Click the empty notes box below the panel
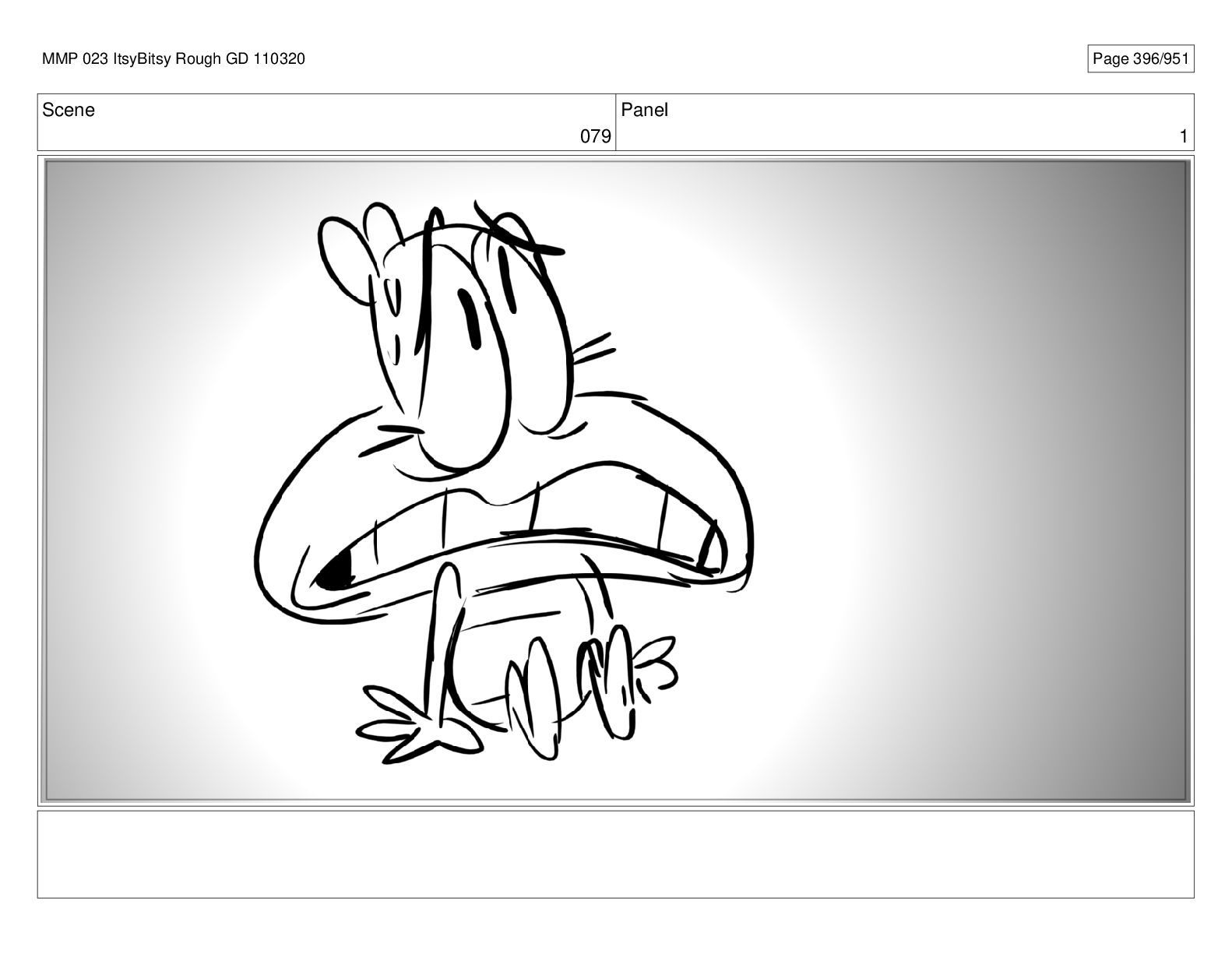 point(615,854)
